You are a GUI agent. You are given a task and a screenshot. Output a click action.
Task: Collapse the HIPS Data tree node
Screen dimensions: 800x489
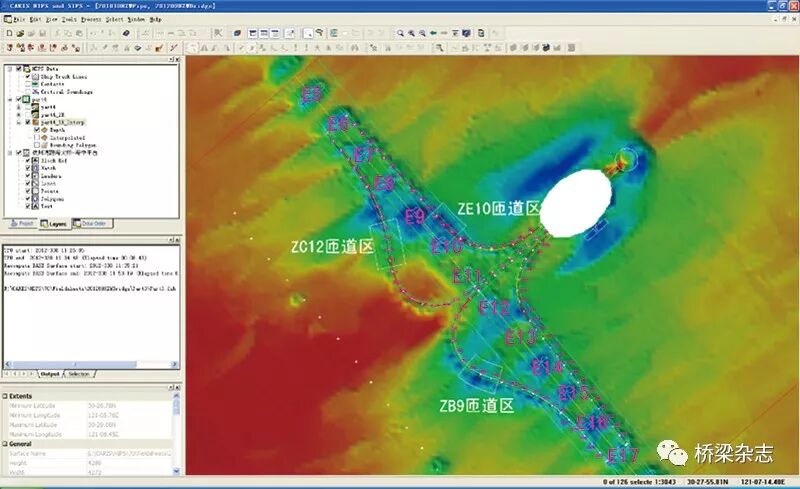coord(10,69)
